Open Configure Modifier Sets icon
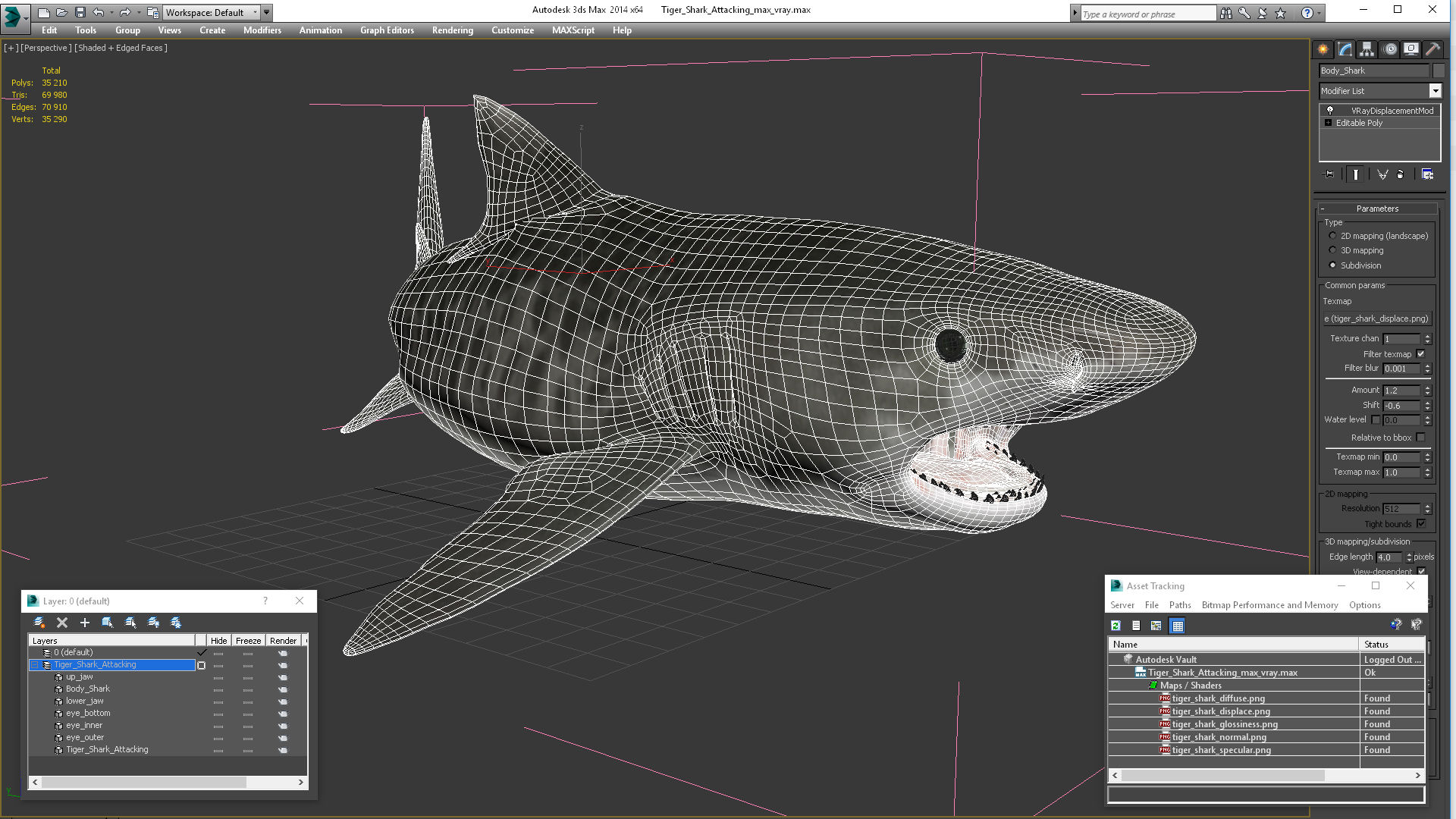1456x819 pixels. click(1427, 174)
